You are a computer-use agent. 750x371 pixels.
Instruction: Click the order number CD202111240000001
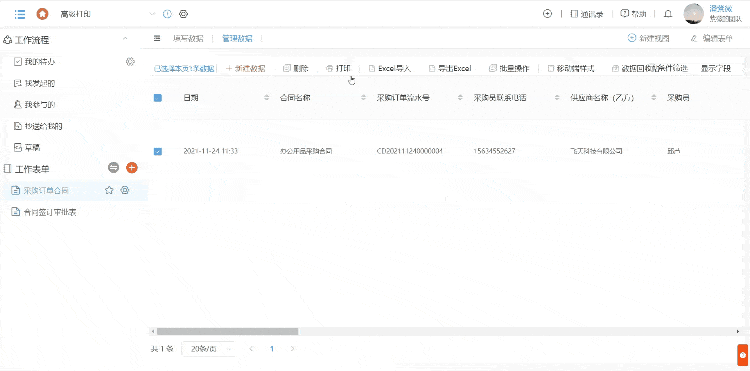tap(409, 151)
